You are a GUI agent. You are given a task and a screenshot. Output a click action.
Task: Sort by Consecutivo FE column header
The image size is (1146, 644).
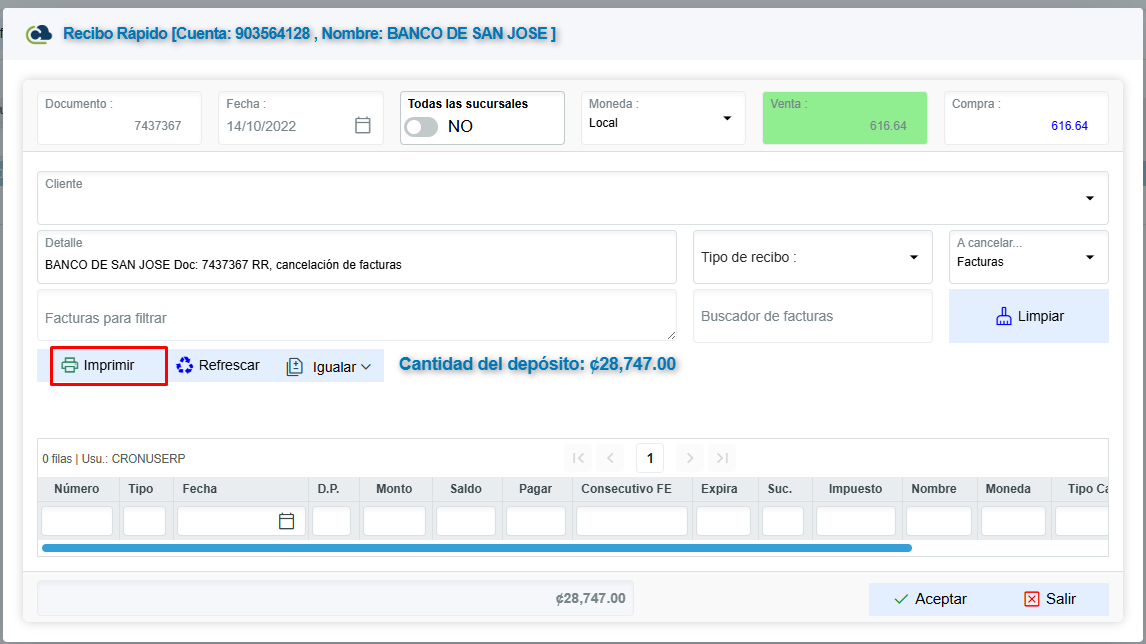point(626,488)
